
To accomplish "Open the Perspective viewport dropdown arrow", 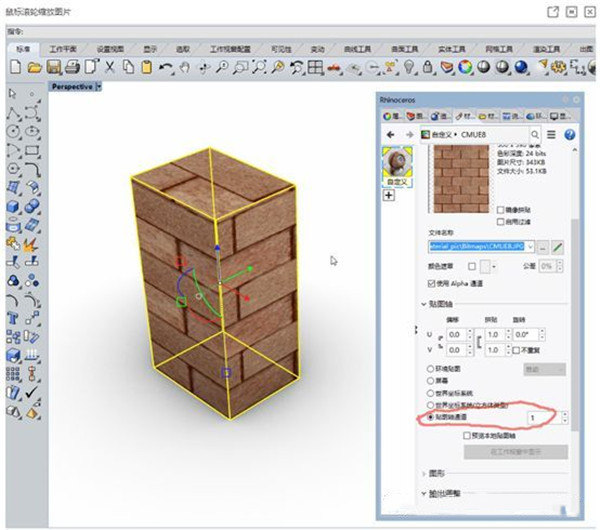I will point(99,87).
